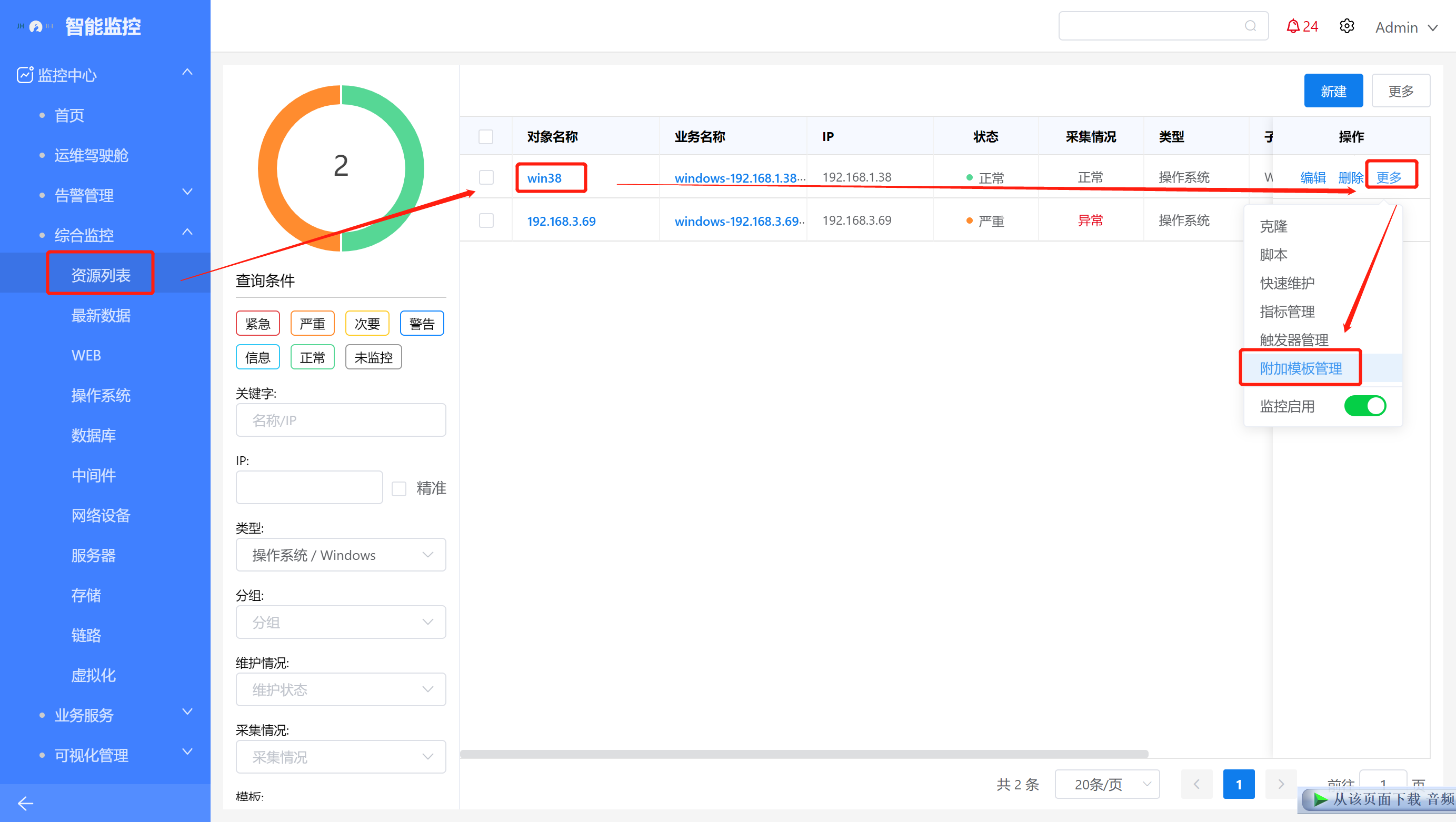The image size is (1456, 822).
Task: Open the 类型 dropdown
Action: (x=341, y=555)
